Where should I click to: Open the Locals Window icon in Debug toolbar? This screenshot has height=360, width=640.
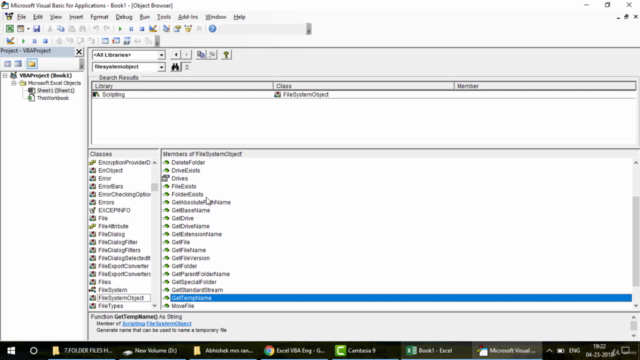point(105,41)
